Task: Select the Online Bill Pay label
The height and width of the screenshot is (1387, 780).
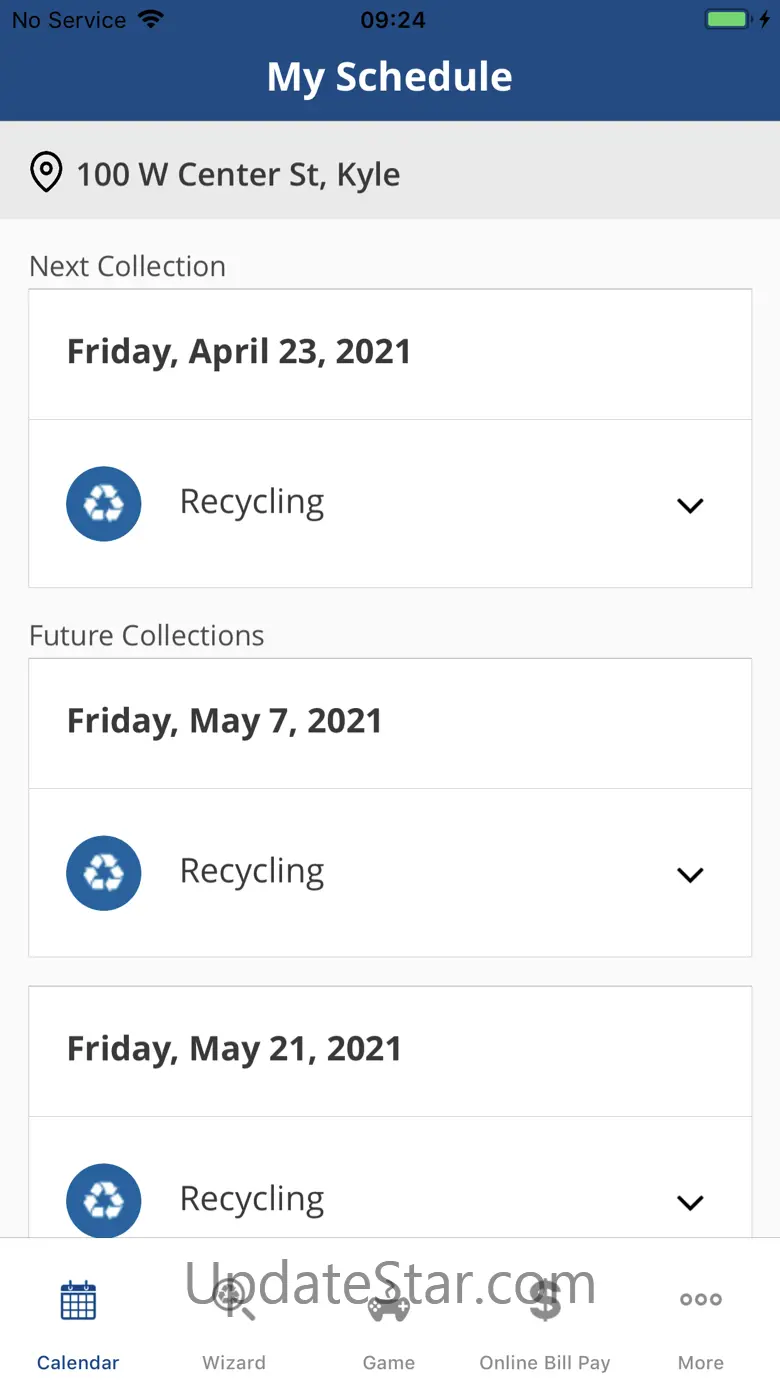Action: (545, 1363)
